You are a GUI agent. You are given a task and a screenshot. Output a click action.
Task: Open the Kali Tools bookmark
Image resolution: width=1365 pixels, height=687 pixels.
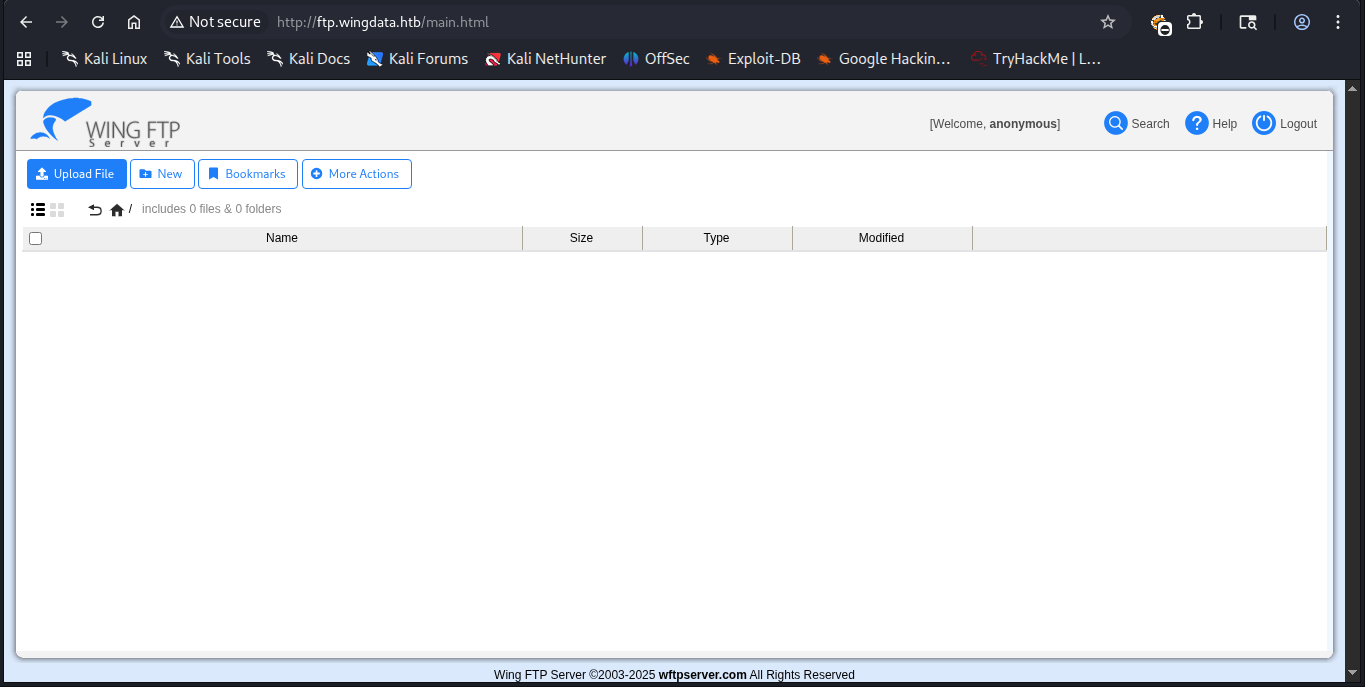[x=207, y=59]
